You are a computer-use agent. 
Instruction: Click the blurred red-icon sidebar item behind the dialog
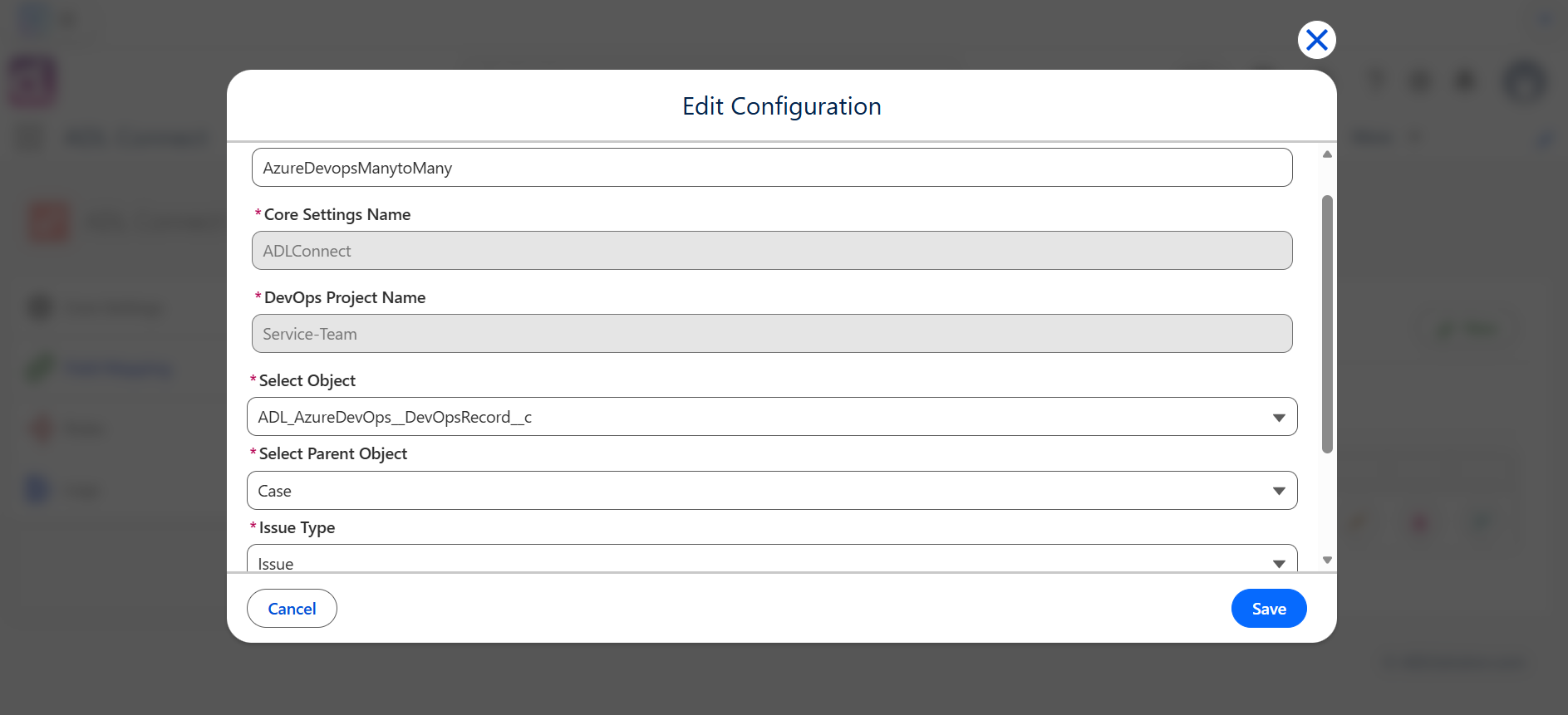66,429
